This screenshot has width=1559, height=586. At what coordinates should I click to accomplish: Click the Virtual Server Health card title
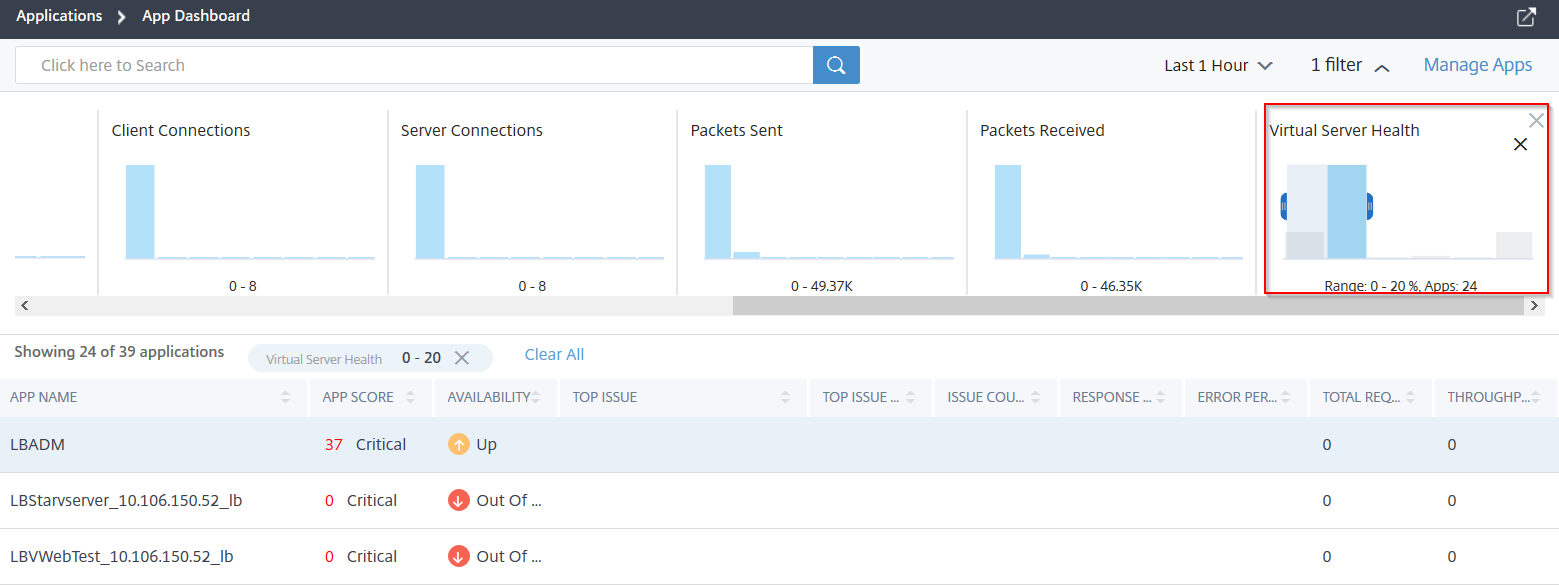click(1344, 131)
